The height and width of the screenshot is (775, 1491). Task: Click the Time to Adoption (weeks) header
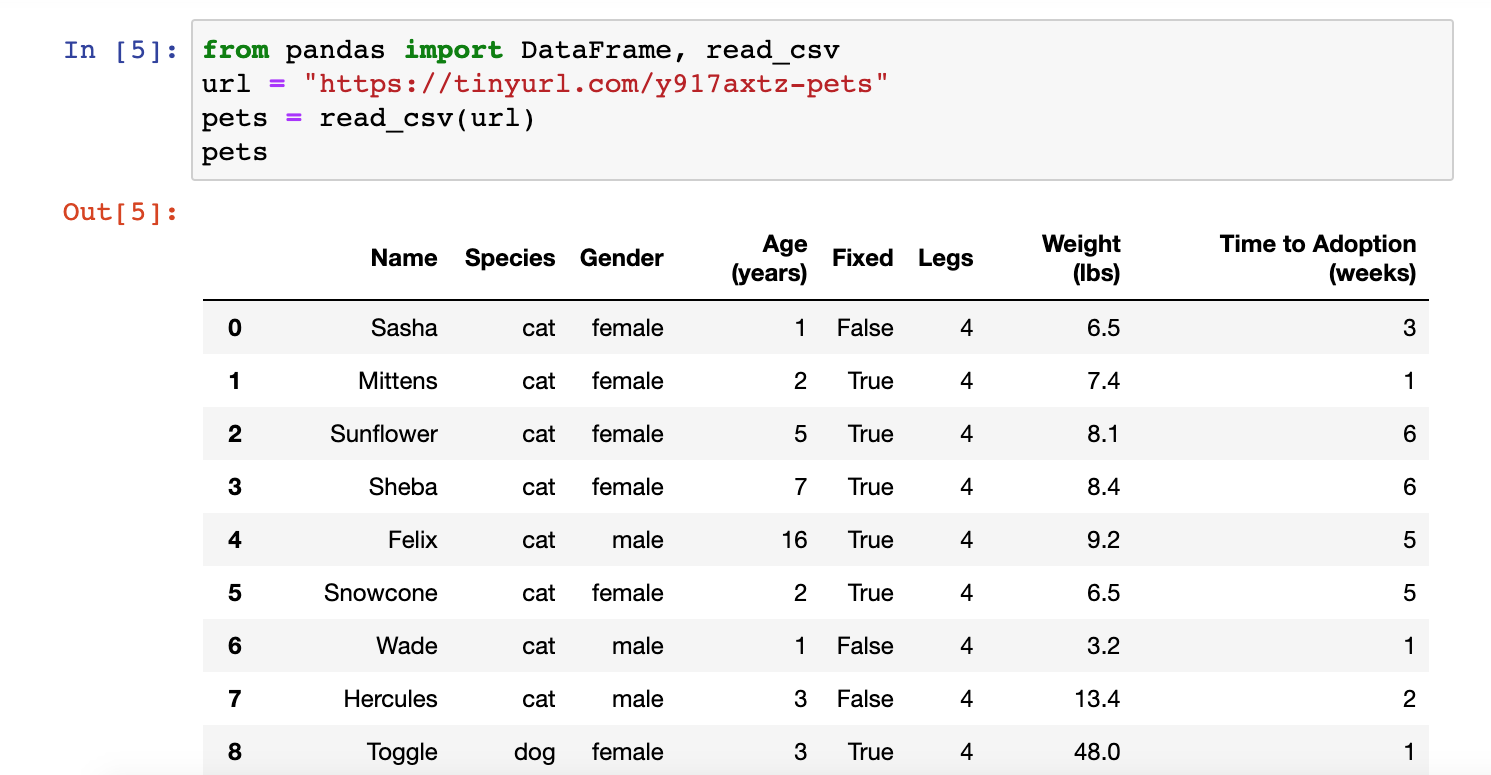point(1318,259)
